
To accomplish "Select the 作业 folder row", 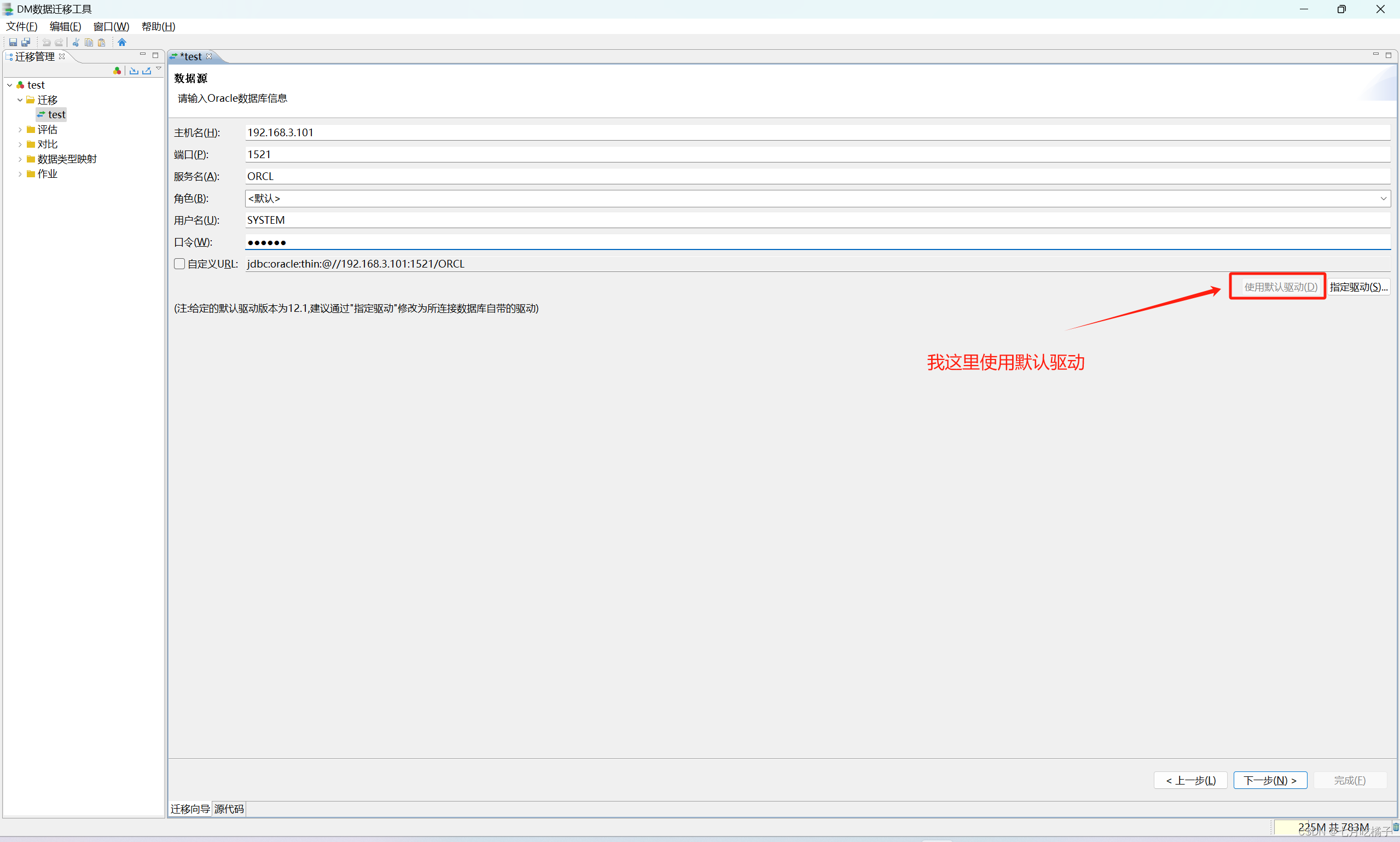I will 43,174.
